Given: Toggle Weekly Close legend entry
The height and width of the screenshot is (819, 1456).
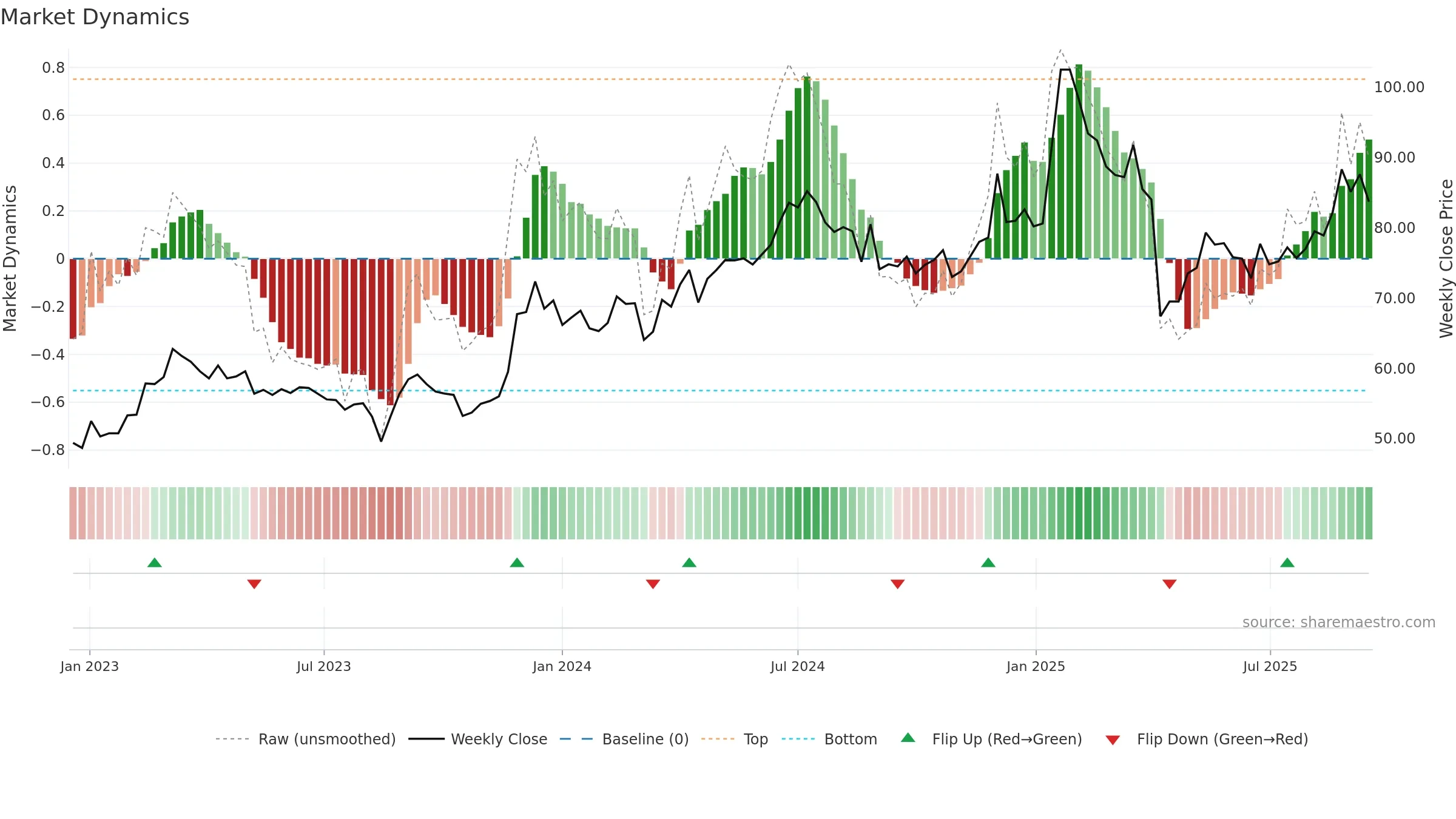Looking at the screenshot, I should coord(478,739).
